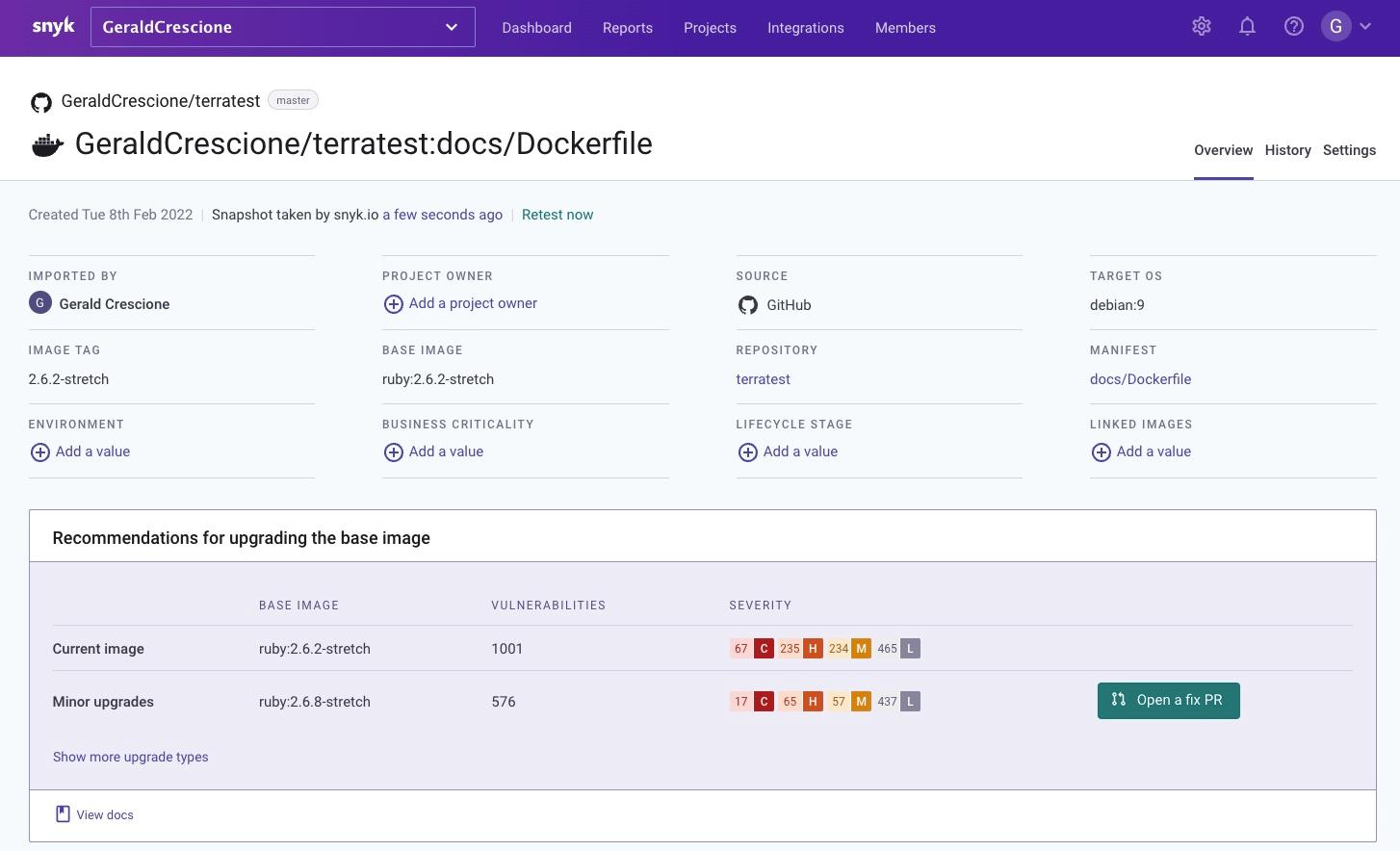Expand the user menu chevron

(1365, 27)
